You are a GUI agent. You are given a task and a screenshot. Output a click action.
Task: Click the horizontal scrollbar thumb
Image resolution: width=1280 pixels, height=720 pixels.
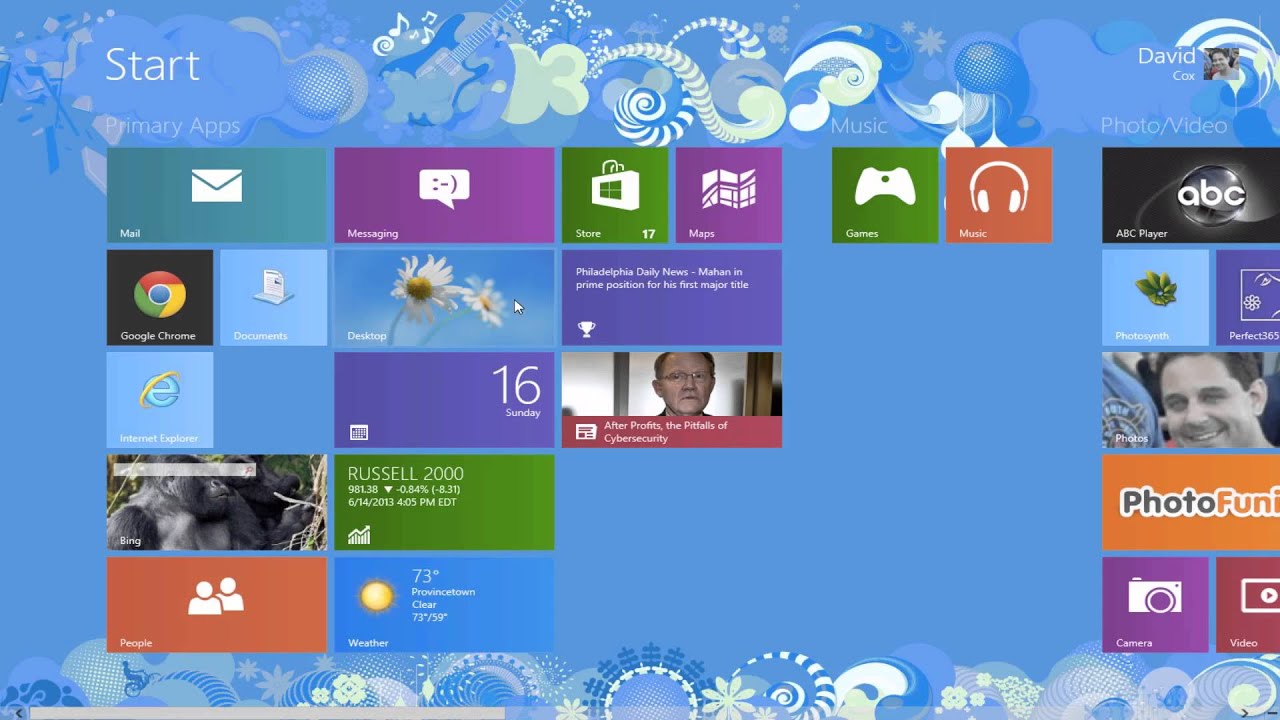[x=267, y=713]
